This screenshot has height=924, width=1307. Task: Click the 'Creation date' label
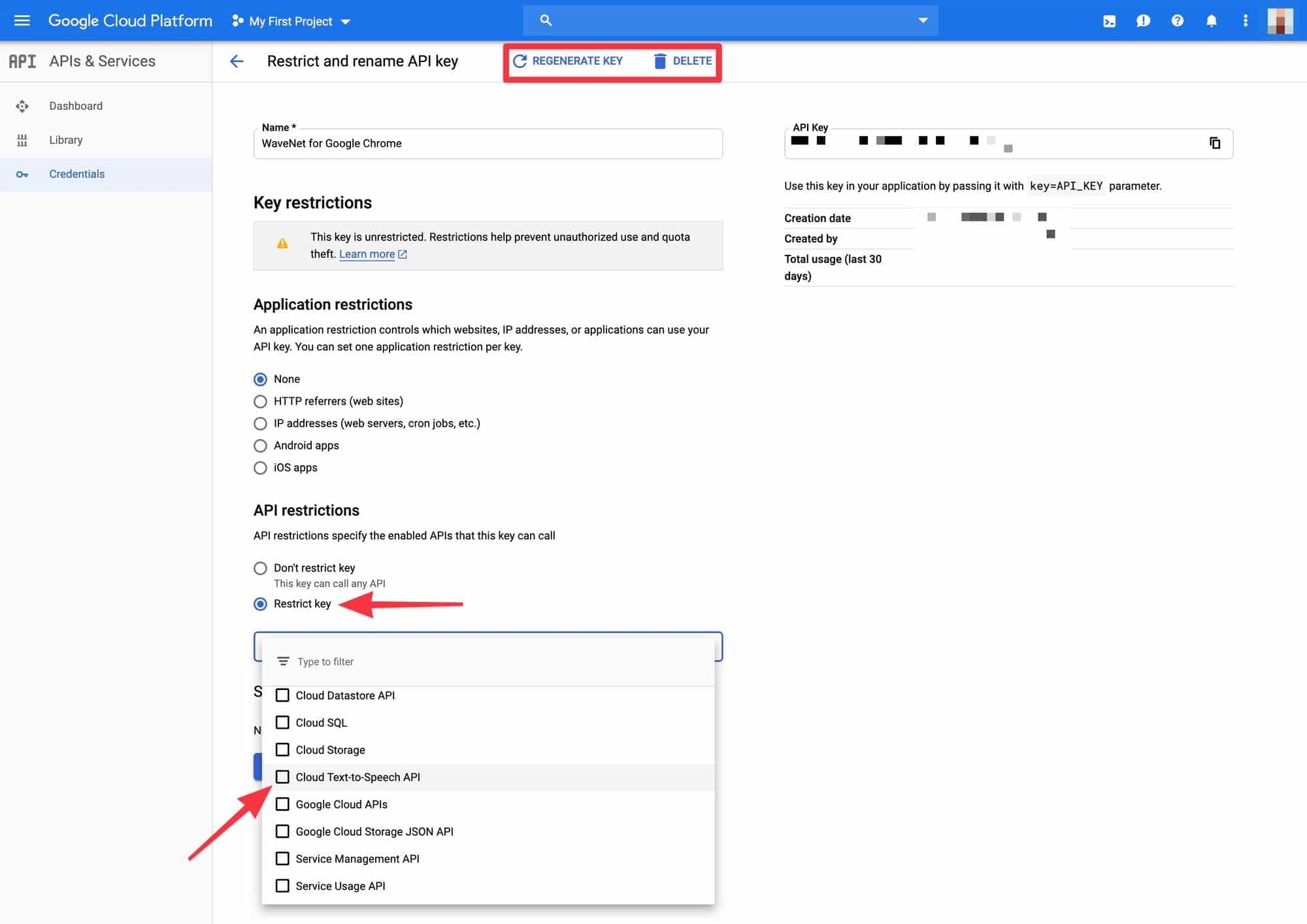click(x=817, y=218)
